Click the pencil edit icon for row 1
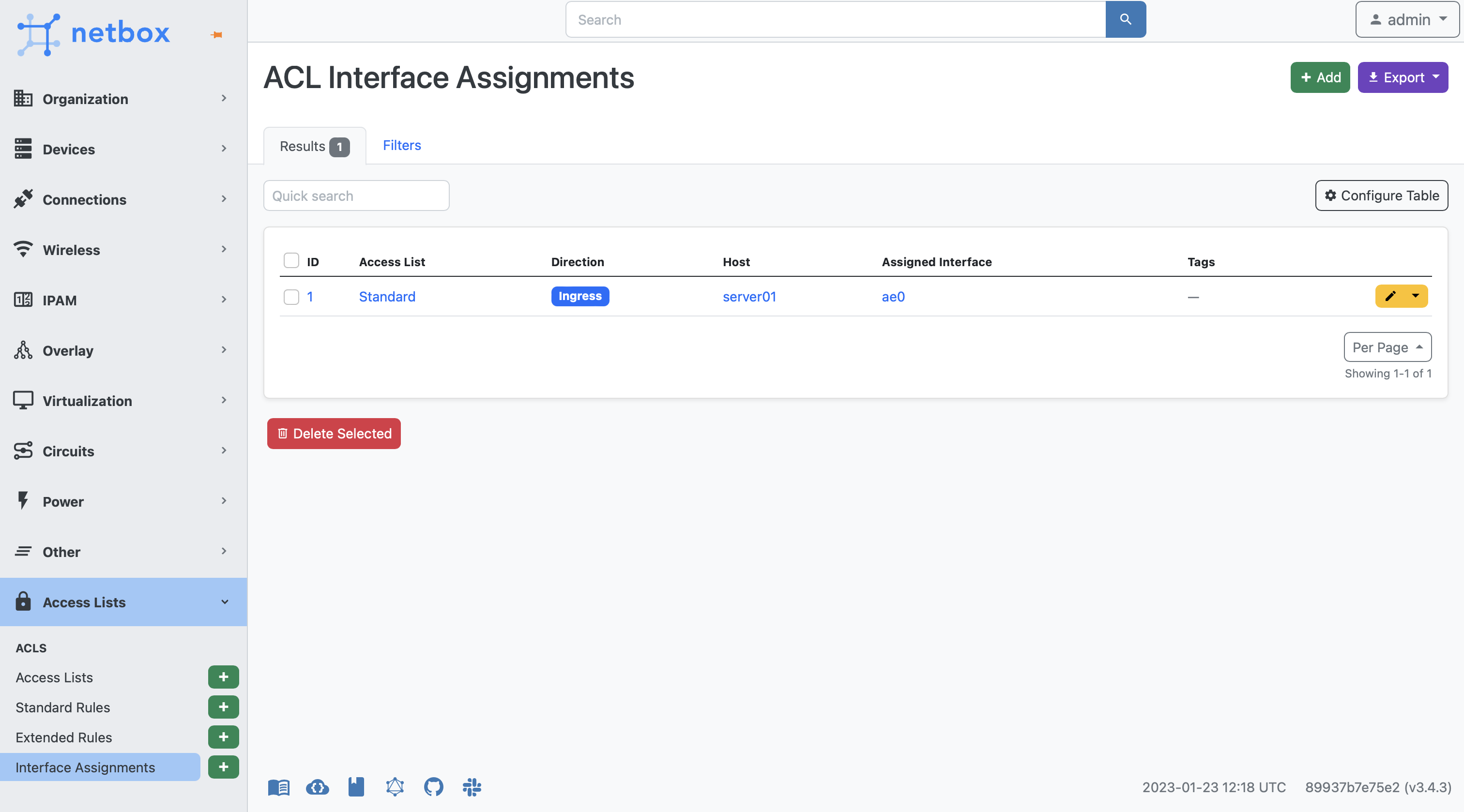Viewport: 1464px width, 812px height. (1390, 296)
